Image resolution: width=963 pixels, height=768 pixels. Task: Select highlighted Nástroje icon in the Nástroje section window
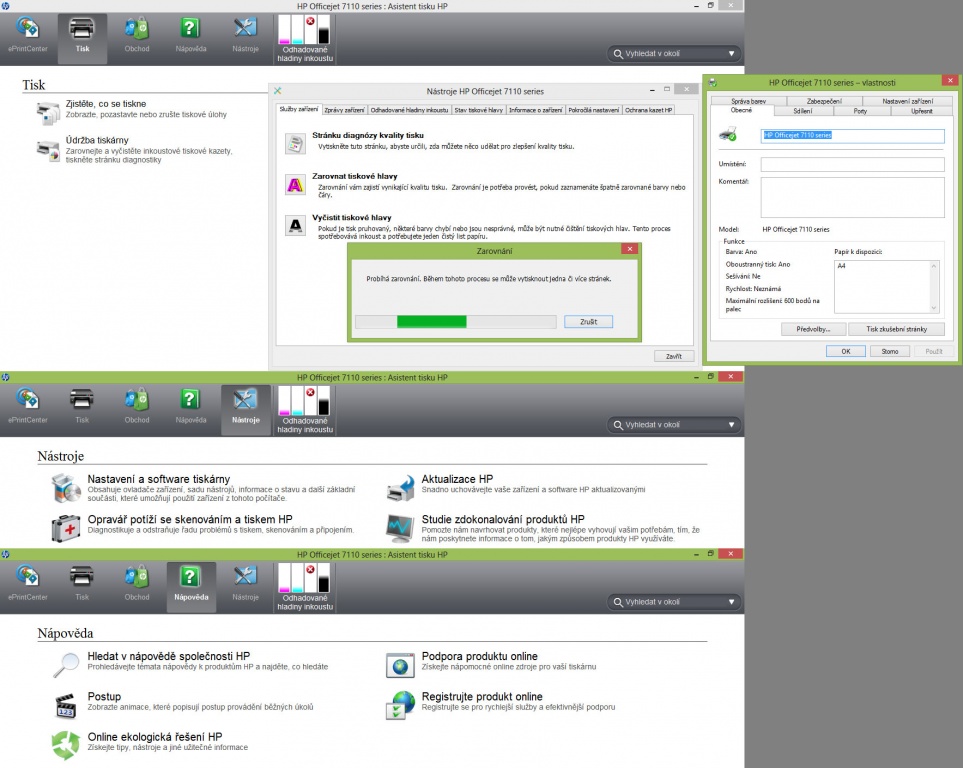(246, 409)
